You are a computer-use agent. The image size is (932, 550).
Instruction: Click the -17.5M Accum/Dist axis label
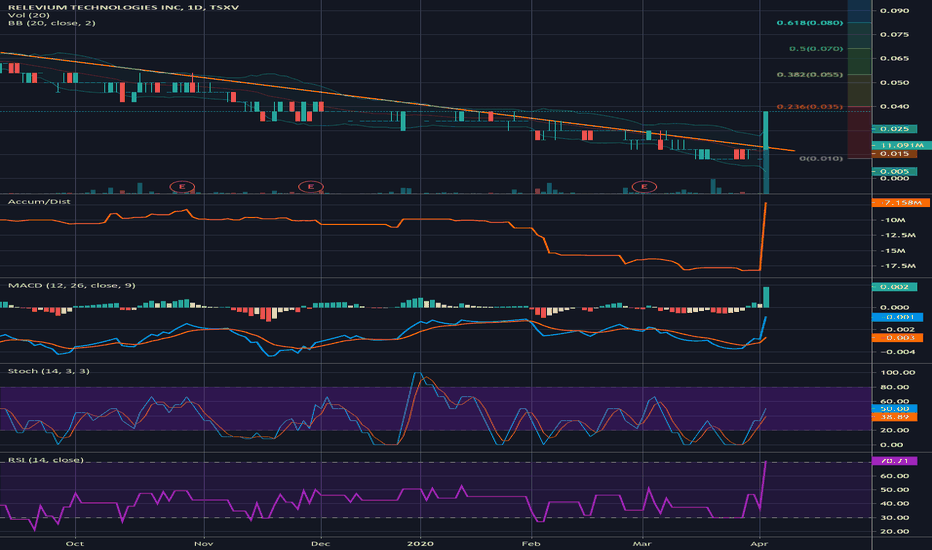tap(898, 266)
